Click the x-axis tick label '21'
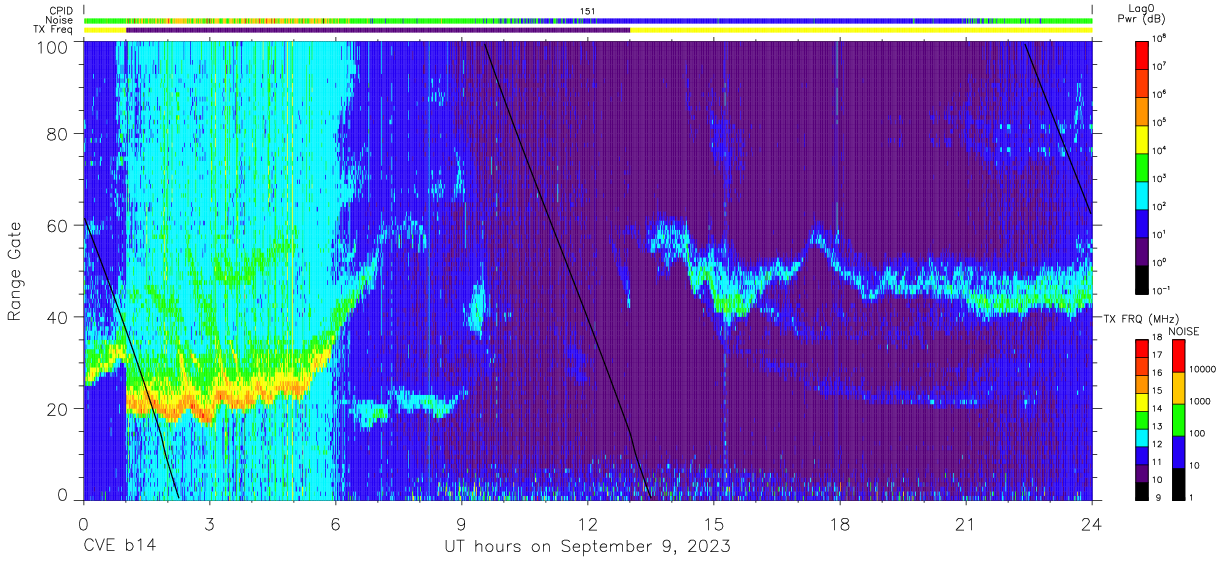The height and width of the screenshot is (567, 1228). pyautogui.click(x=966, y=523)
